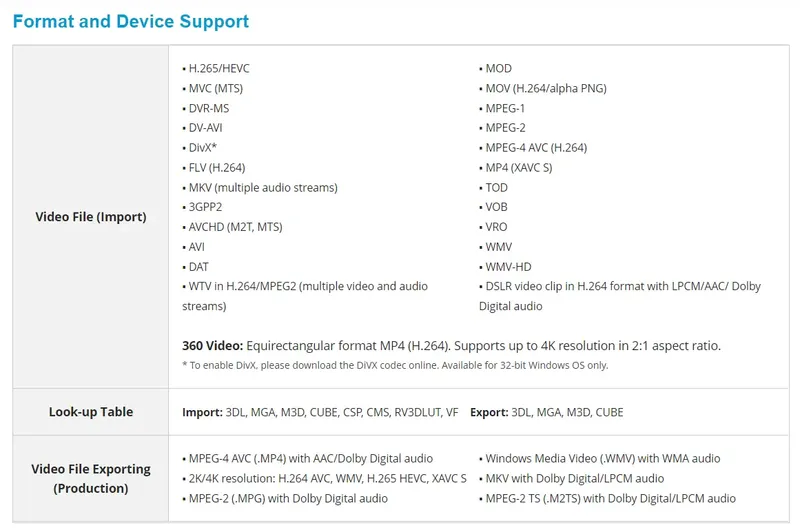The height and width of the screenshot is (530, 800).
Task: Click the DivX codec download footnote
Action: pos(395,365)
